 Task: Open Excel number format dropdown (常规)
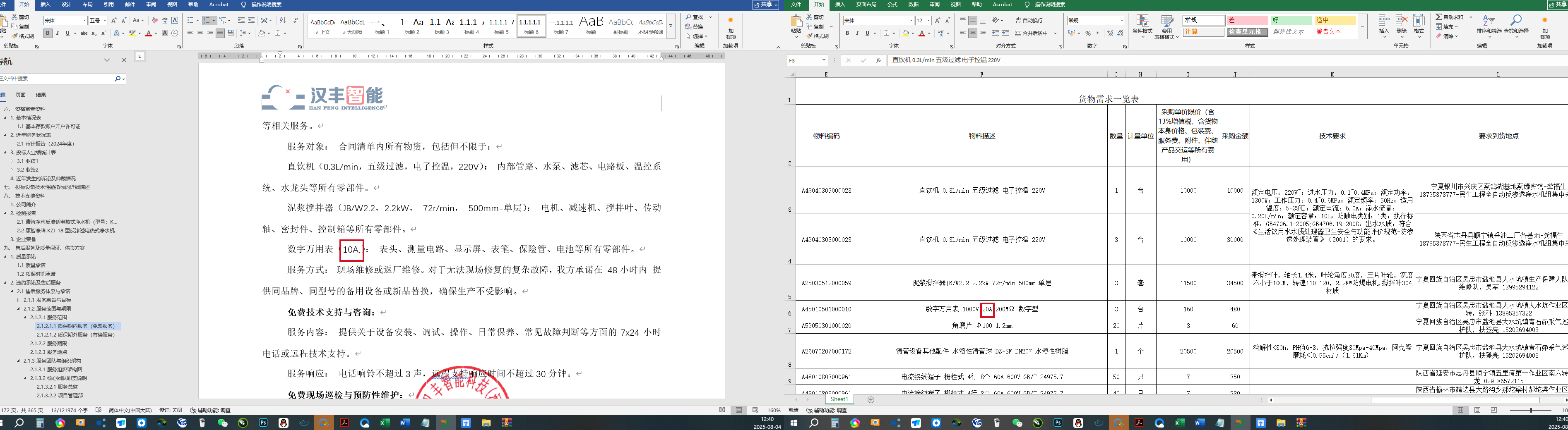1122,21
